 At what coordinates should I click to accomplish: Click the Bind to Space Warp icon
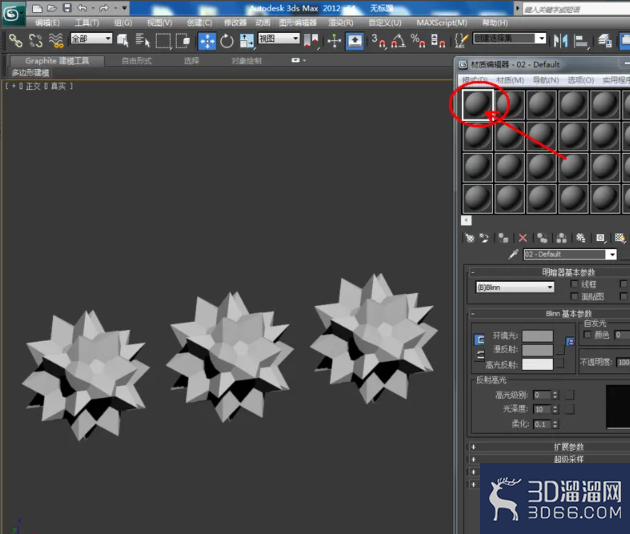click(x=56, y=41)
